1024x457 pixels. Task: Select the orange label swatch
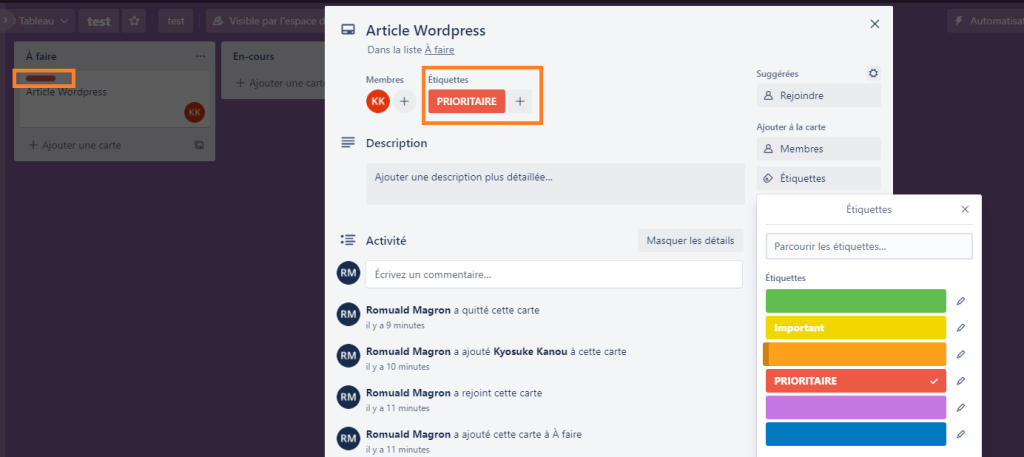point(856,354)
